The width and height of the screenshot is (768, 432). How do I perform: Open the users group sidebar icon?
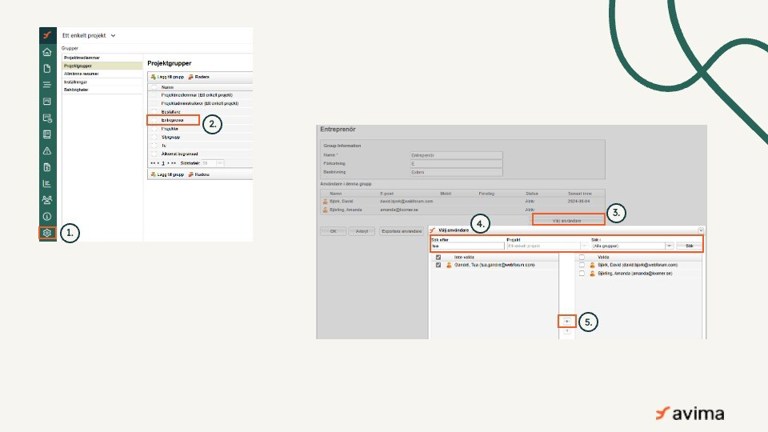(47, 200)
